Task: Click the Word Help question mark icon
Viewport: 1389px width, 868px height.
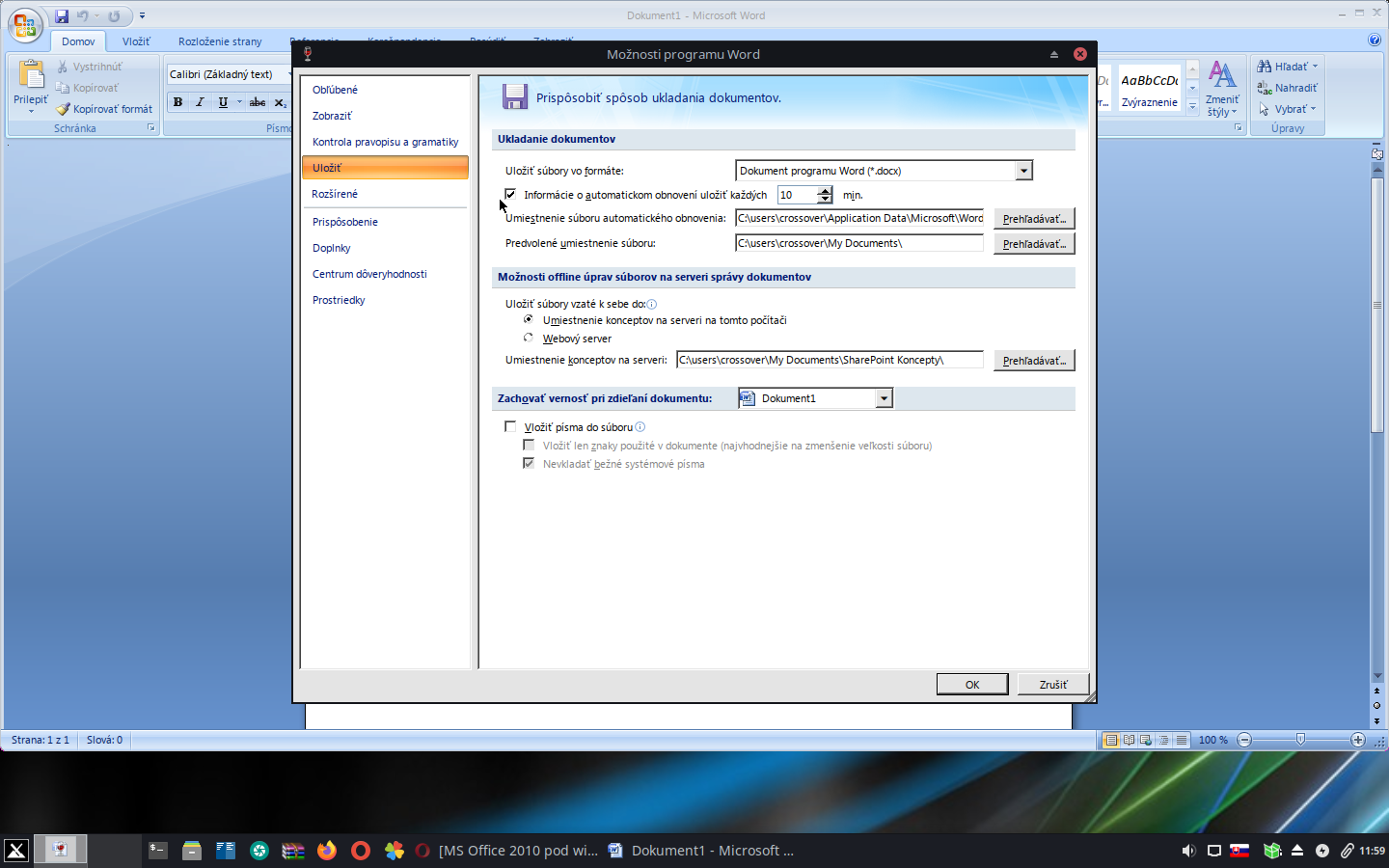Action: point(1375,41)
